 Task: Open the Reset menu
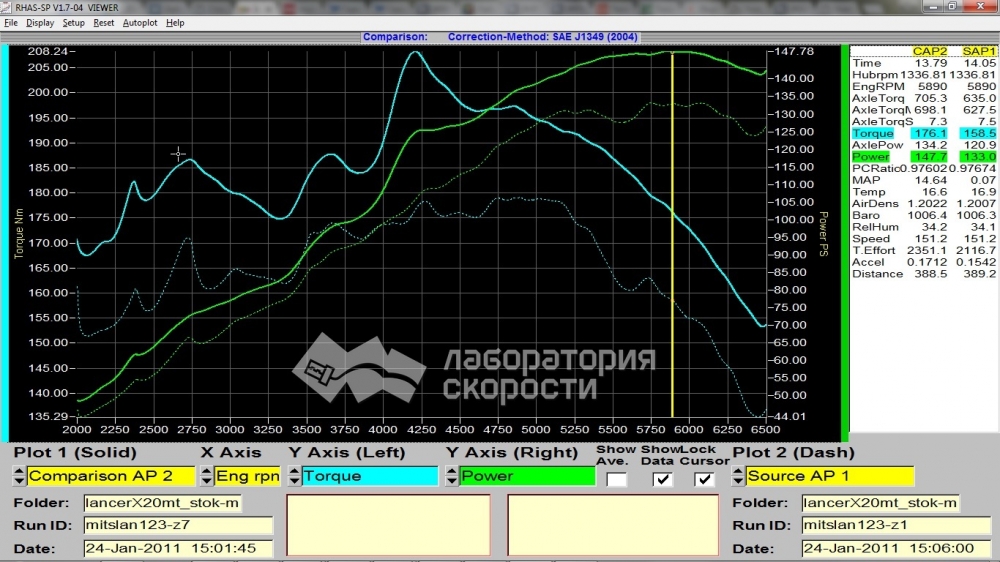103,23
